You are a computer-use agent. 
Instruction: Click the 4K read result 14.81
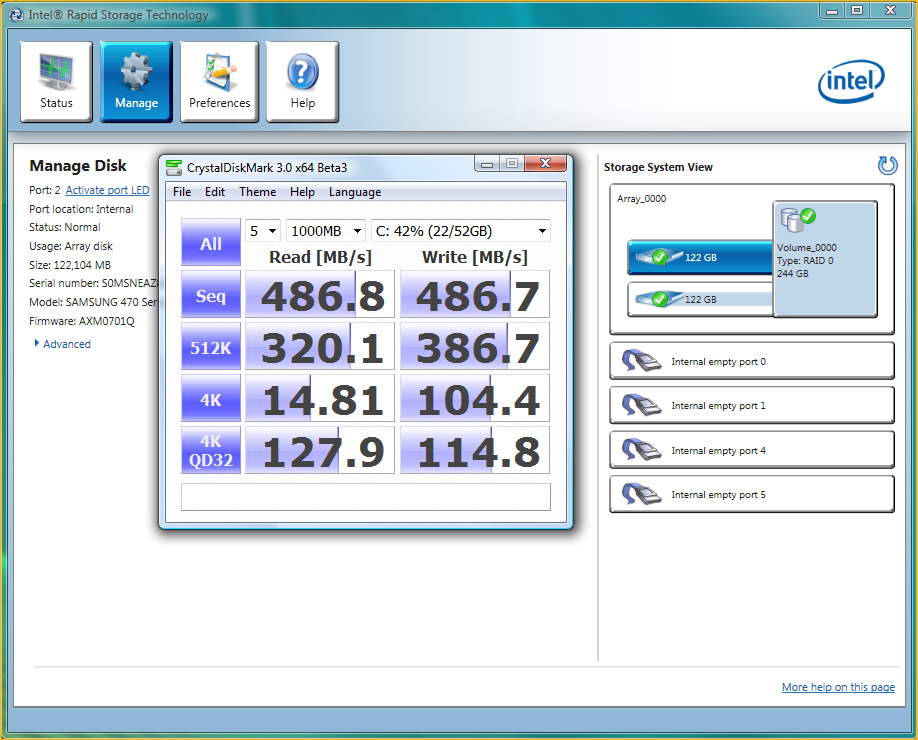click(320, 399)
